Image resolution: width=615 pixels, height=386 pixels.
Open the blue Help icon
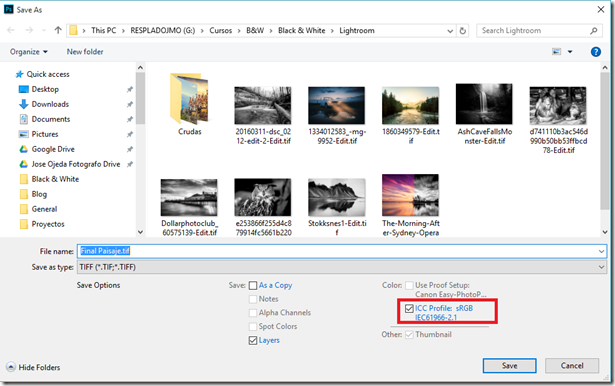pos(595,52)
